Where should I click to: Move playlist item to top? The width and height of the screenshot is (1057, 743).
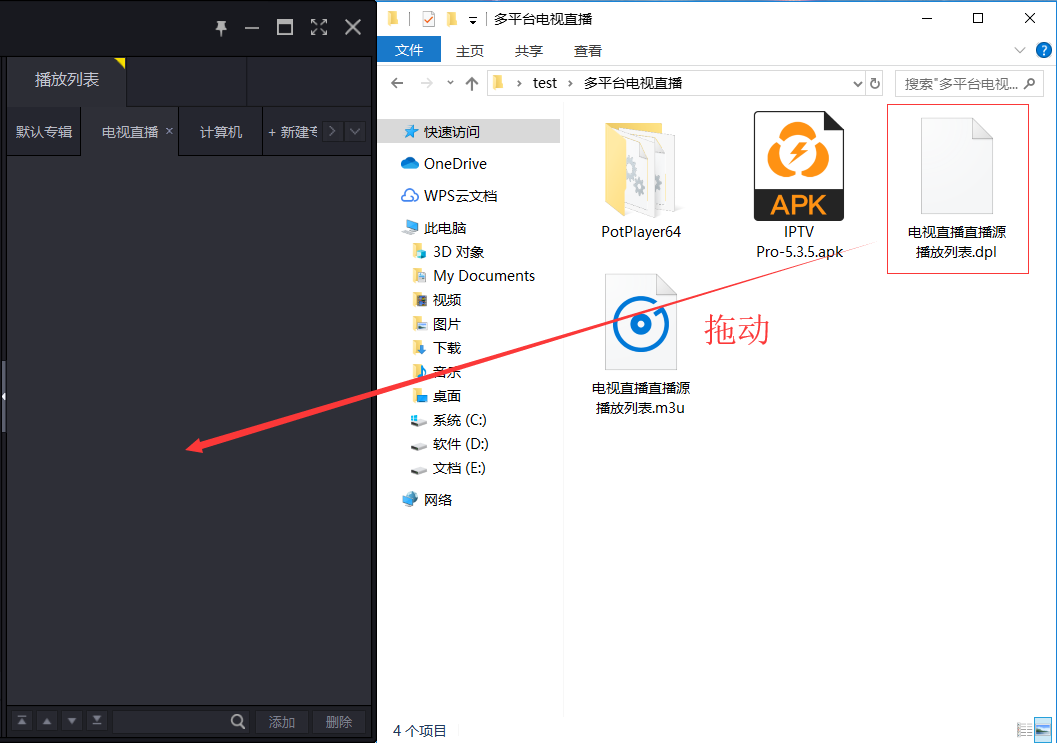pos(24,720)
